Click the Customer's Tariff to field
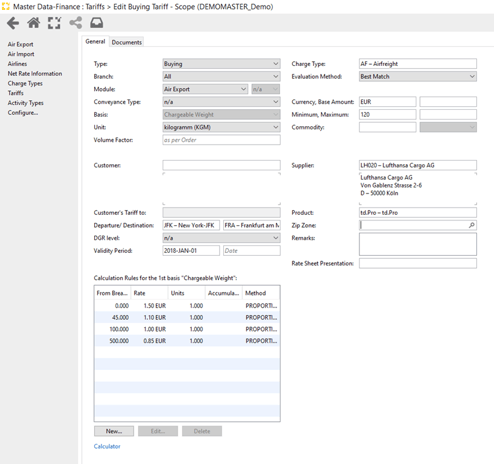 click(221, 212)
